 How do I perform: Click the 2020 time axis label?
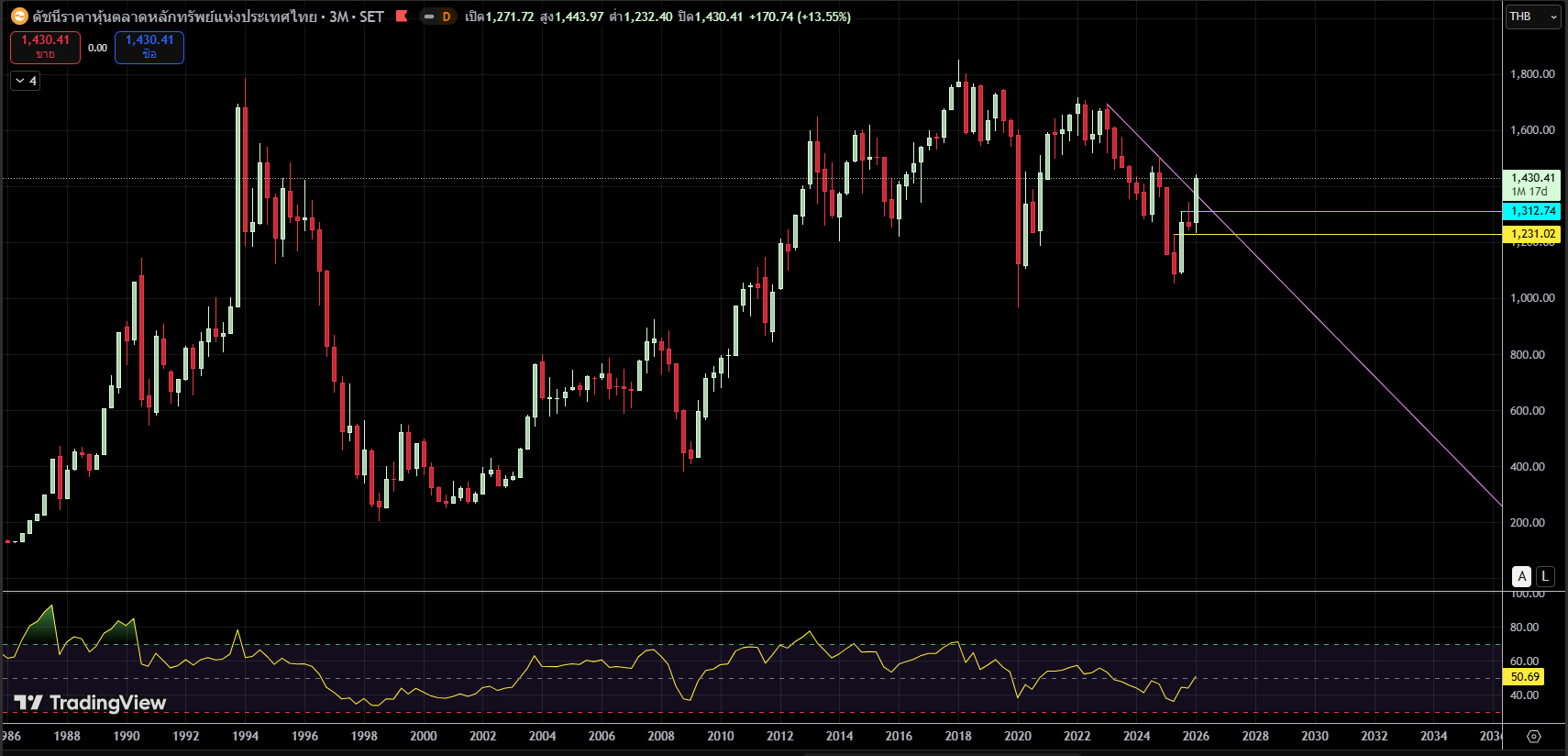(x=1018, y=736)
